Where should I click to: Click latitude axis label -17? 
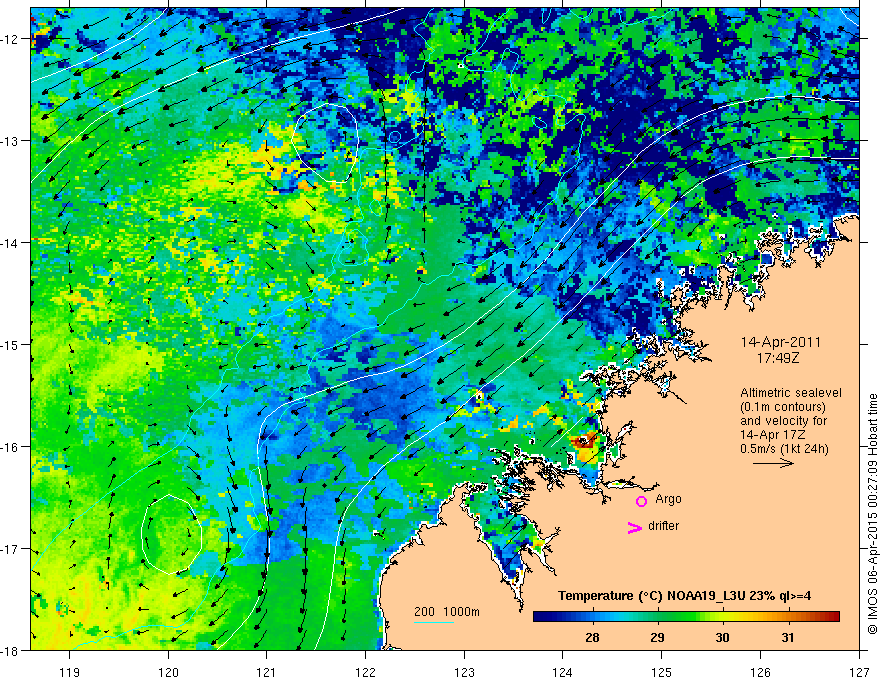[x=10, y=548]
